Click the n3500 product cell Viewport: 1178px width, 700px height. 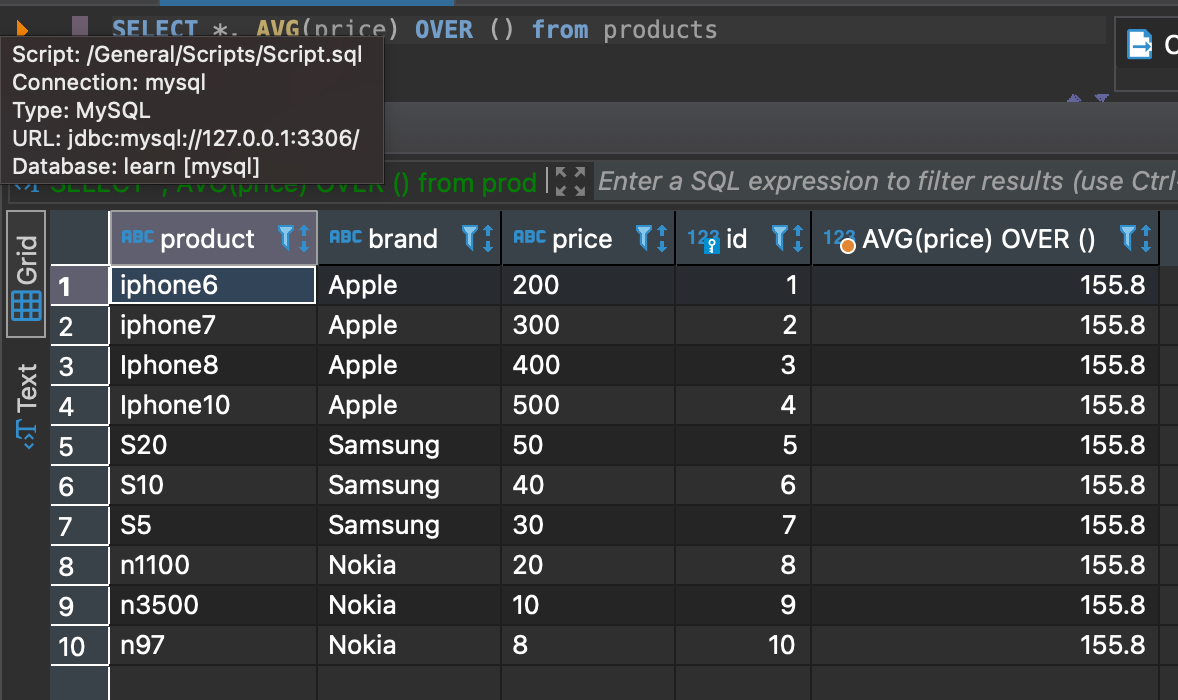coord(212,605)
